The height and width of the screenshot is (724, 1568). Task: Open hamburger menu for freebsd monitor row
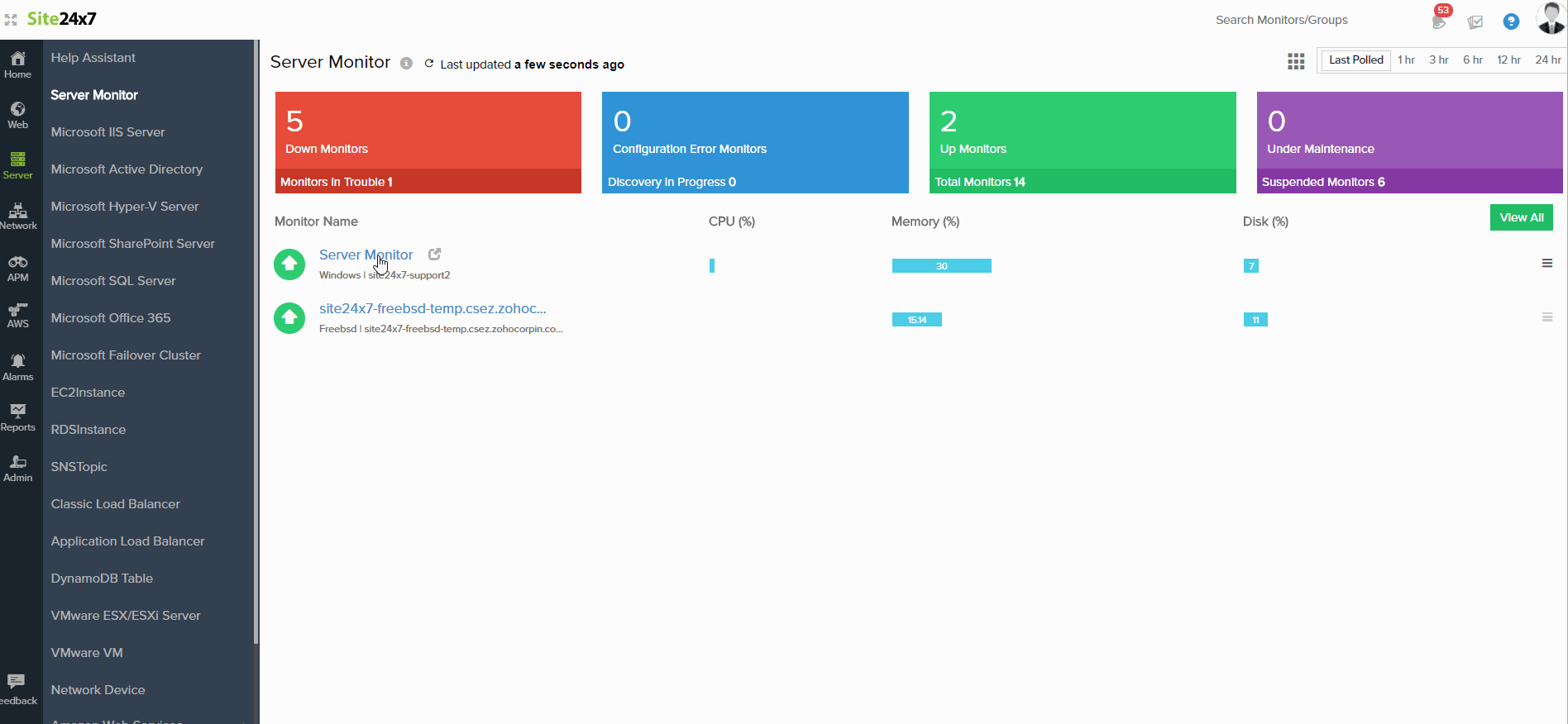tap(1547, 317)
